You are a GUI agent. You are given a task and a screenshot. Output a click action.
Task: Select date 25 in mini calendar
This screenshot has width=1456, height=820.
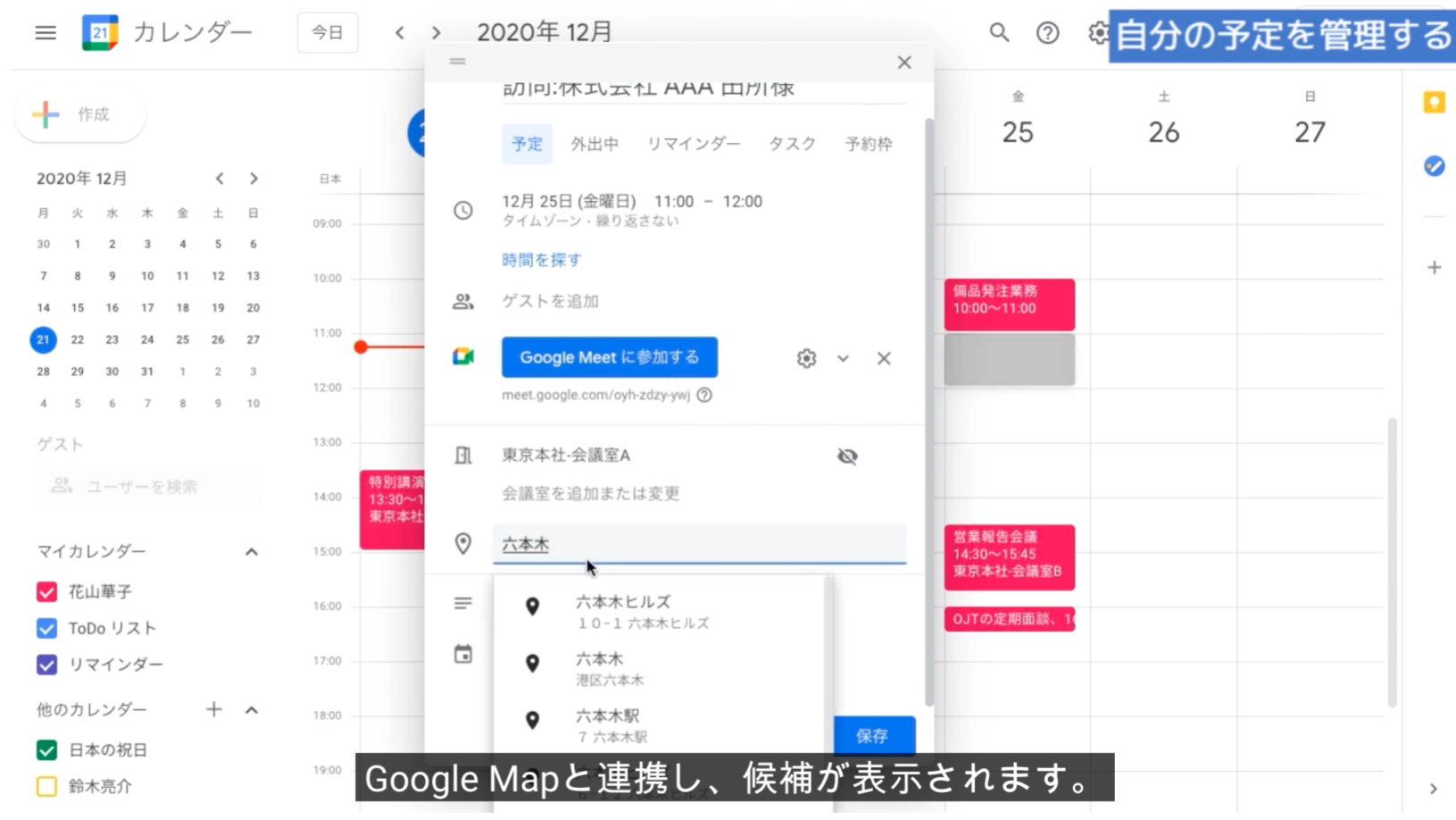(x=182, y=339)
